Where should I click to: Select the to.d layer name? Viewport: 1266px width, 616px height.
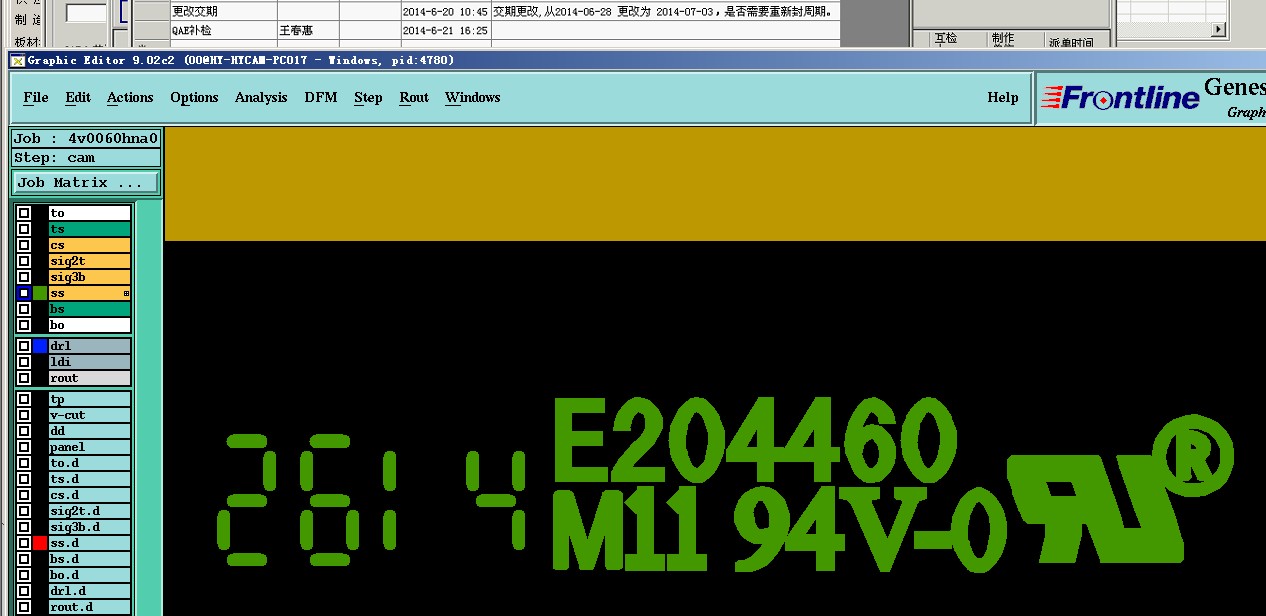[90, 463]
